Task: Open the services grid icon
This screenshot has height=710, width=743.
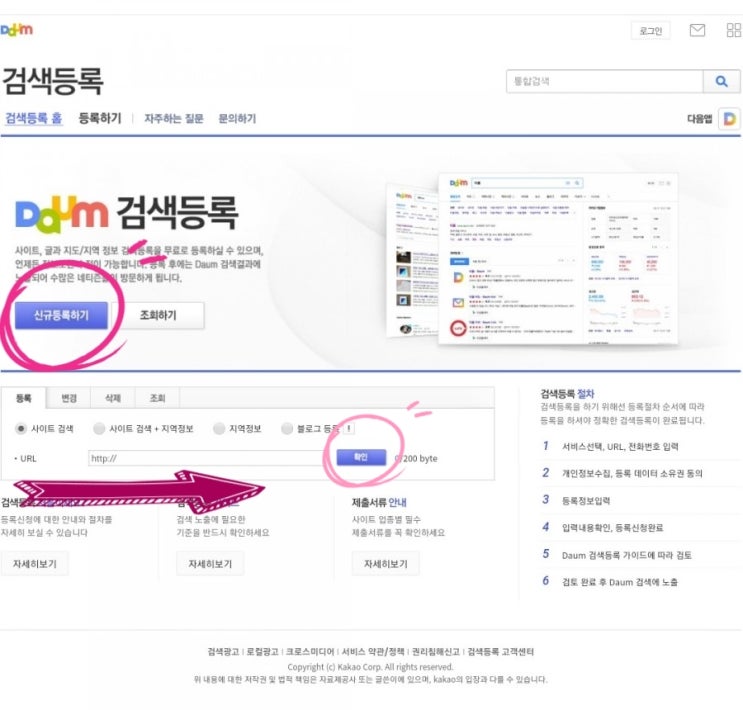Action: (734, 30)
